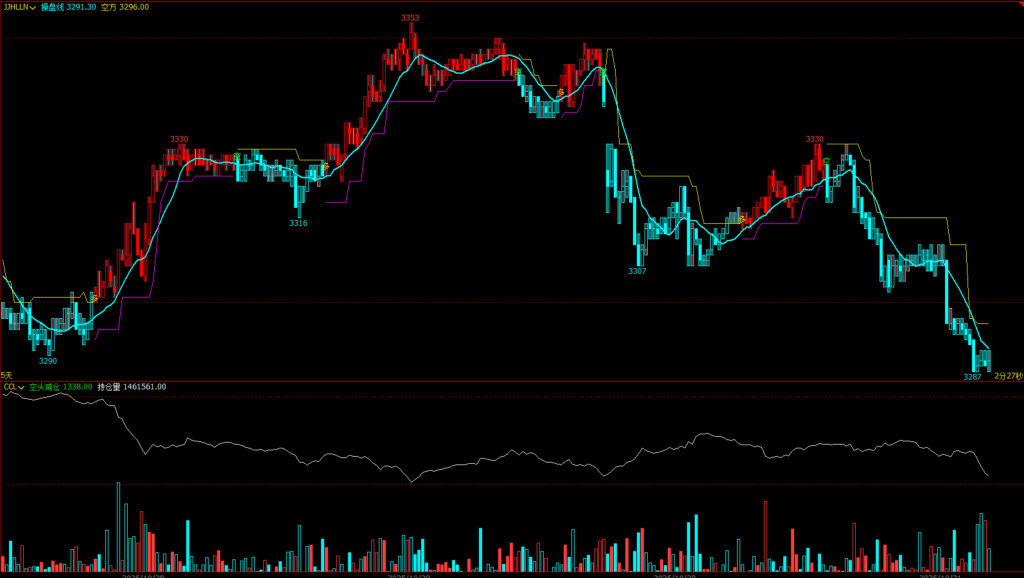The height and width of the screenshot is (578, 1024).
Task: Click the 3287 lowest price marker
Action: pos(971,377)
